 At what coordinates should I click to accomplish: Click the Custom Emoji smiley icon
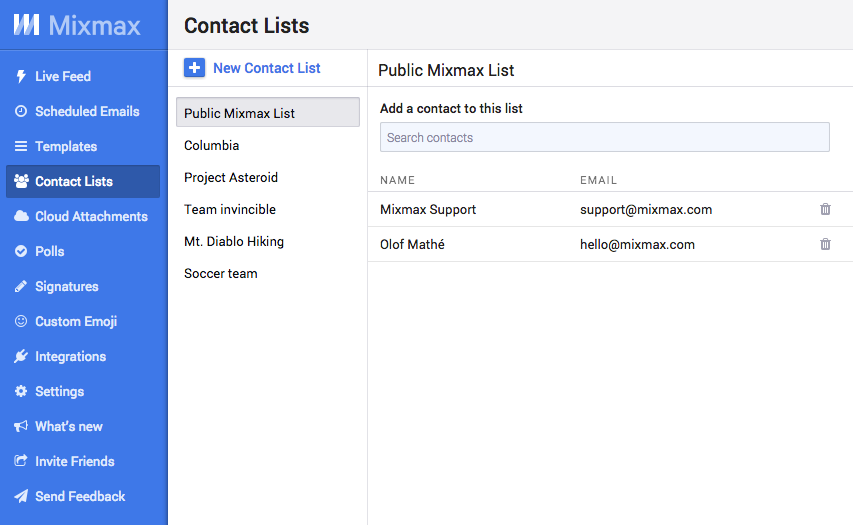tap(21, 321)
